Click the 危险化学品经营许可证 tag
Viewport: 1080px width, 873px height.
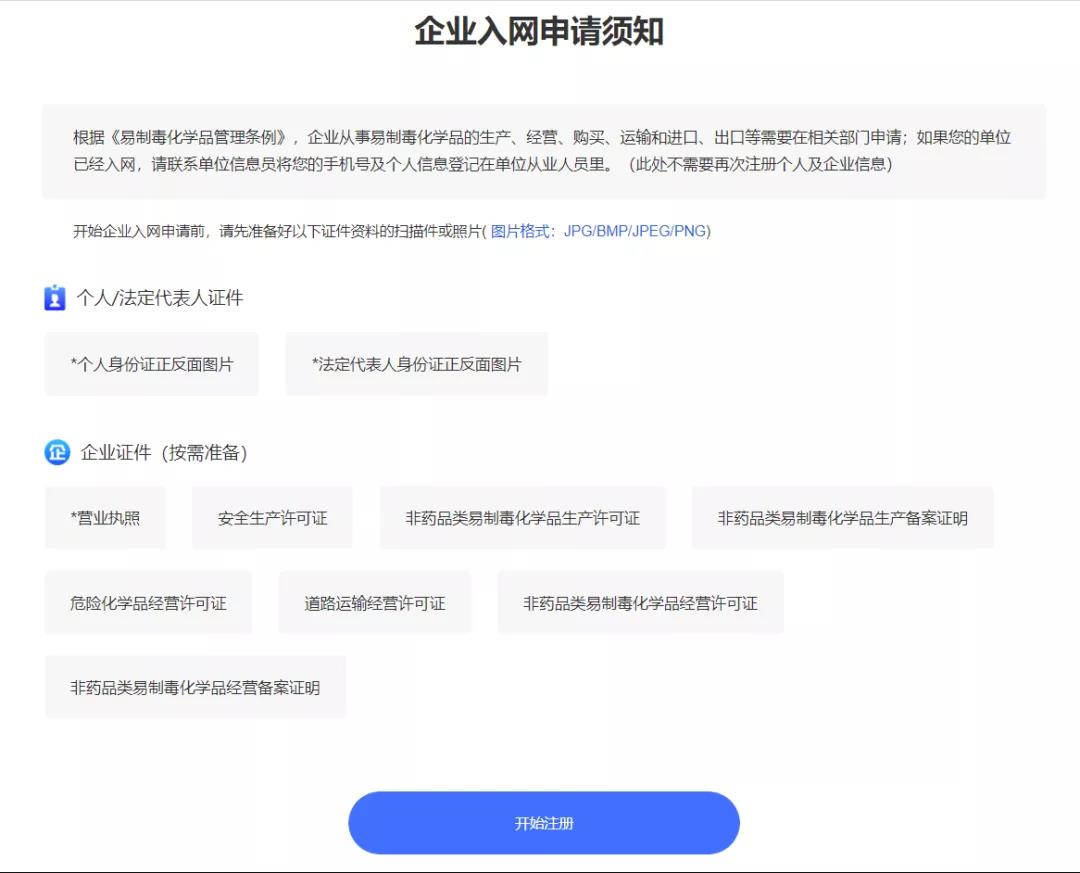point(148,603)
